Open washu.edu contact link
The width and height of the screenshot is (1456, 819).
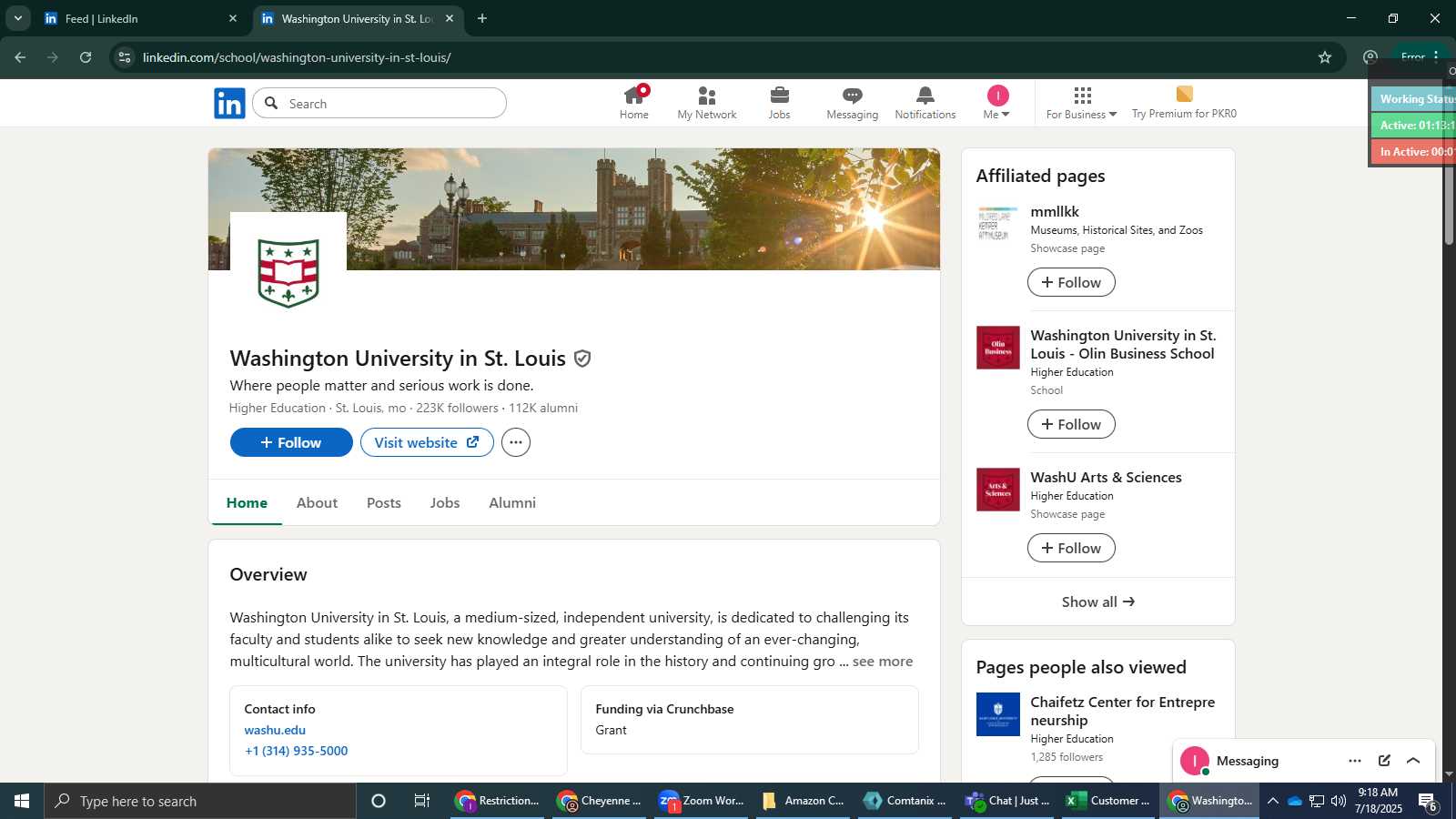tap(275, 730)
